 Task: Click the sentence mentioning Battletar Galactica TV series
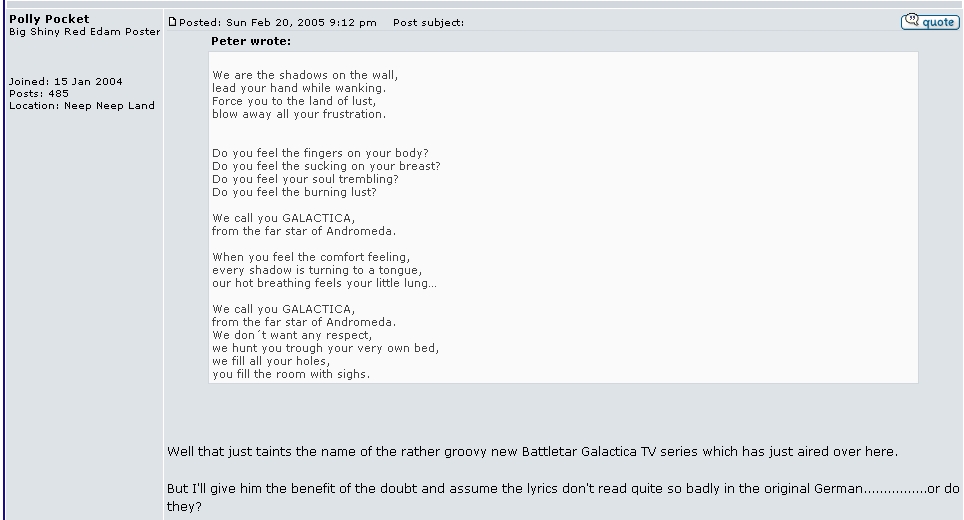[532, 452]
